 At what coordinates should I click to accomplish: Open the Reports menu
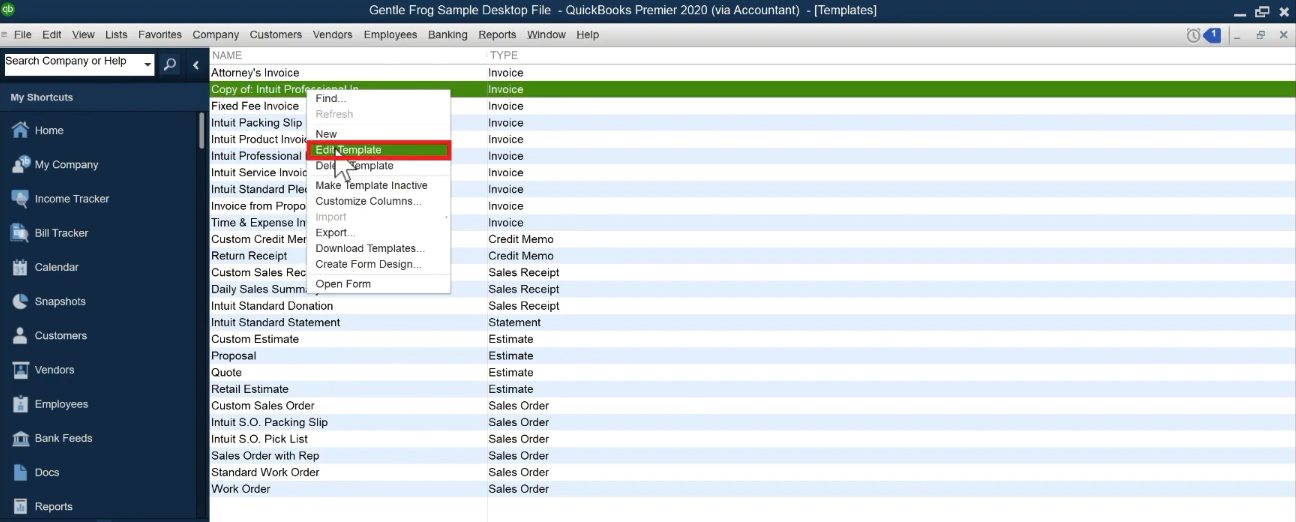pos(497,34)
